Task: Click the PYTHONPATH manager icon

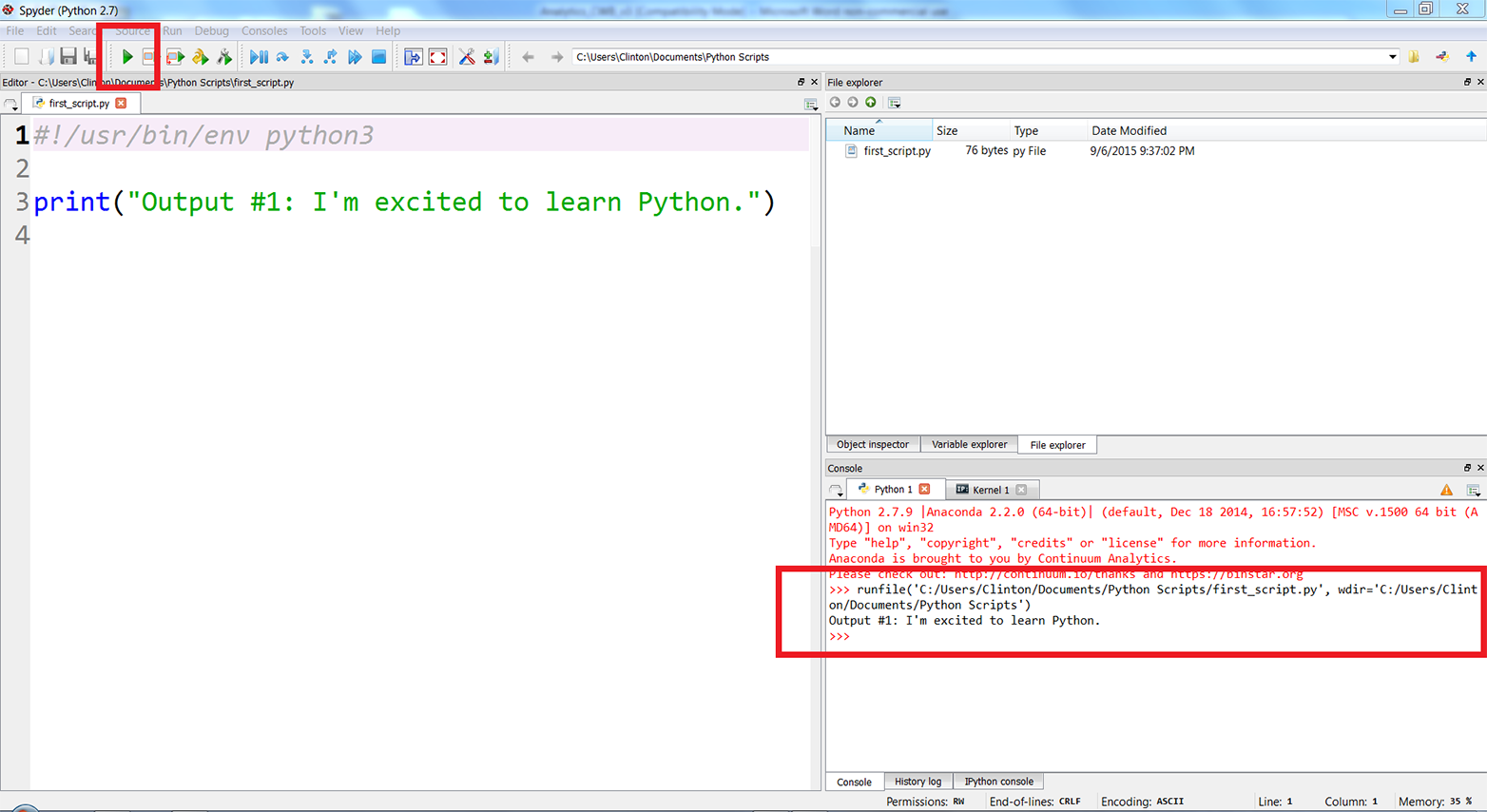Action: click(x=491, y=57)
